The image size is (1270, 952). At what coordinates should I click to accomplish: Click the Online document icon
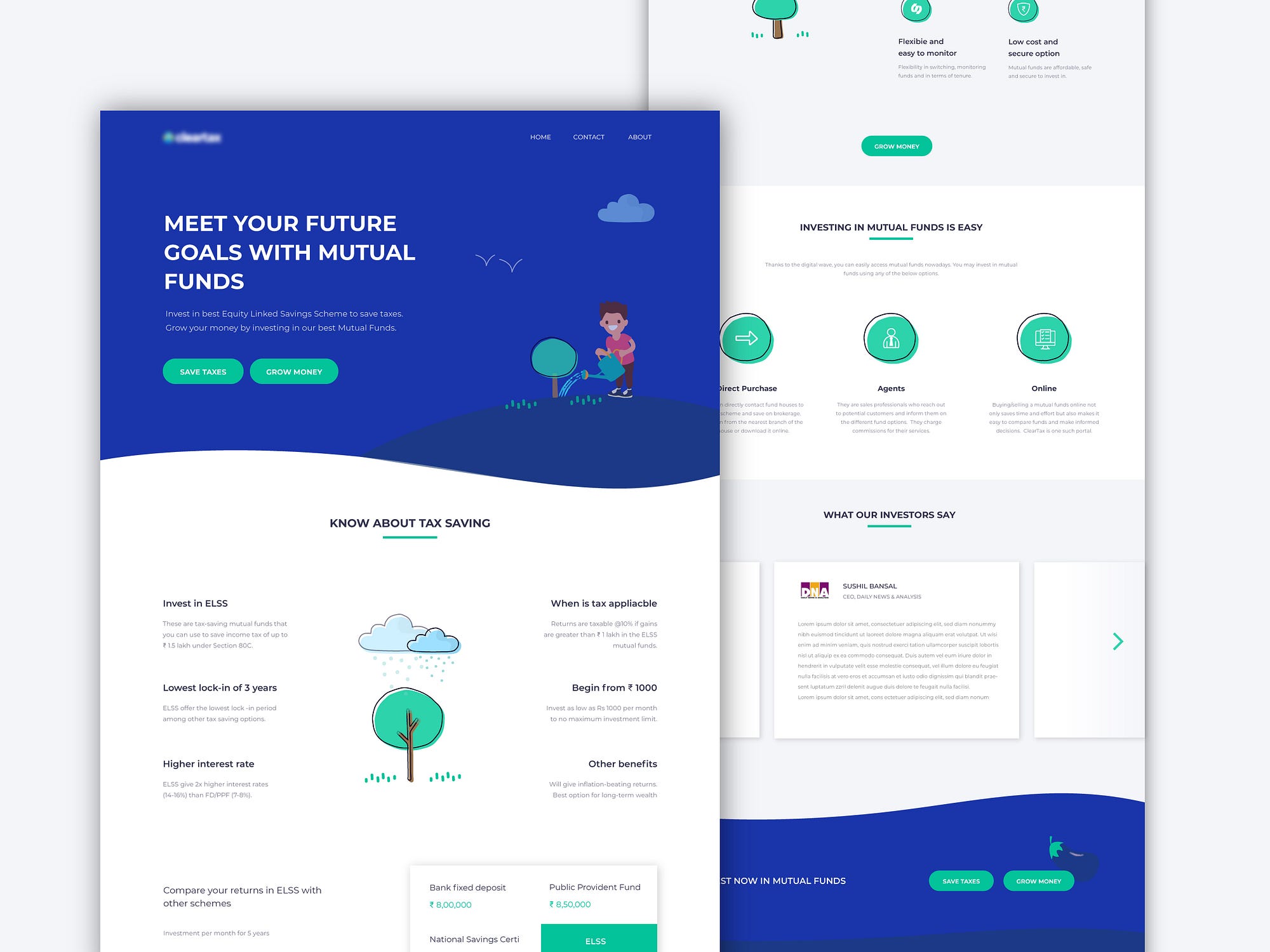pos(1043,336)
